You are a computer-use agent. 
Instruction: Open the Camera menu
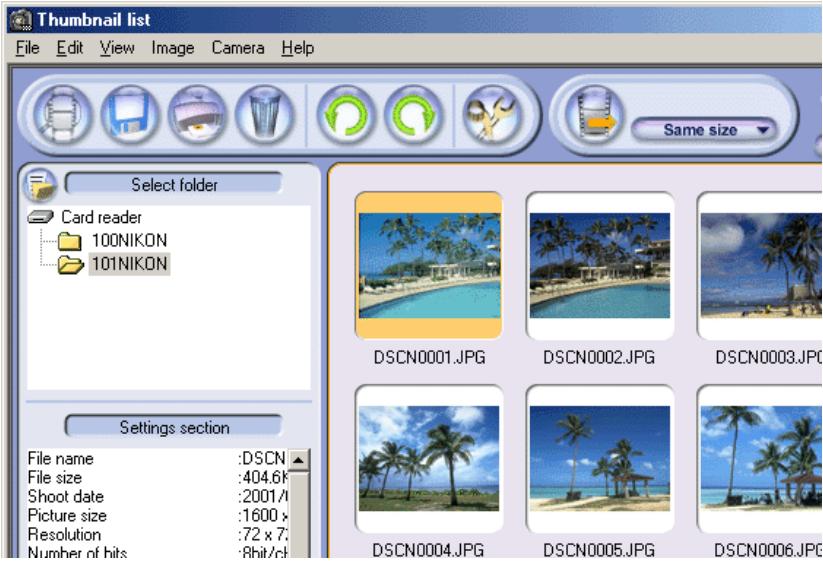238,48
